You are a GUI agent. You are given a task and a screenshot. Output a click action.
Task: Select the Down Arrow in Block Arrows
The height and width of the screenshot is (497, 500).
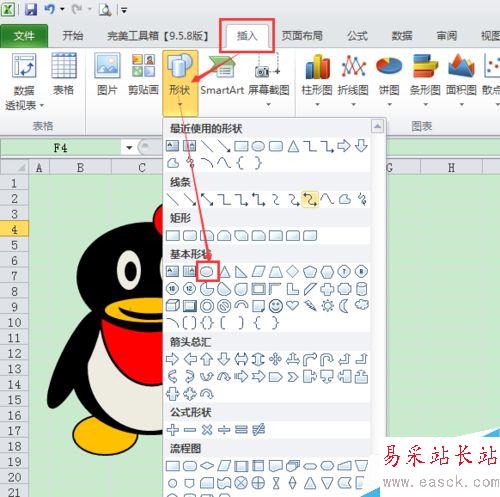(224, 359)
